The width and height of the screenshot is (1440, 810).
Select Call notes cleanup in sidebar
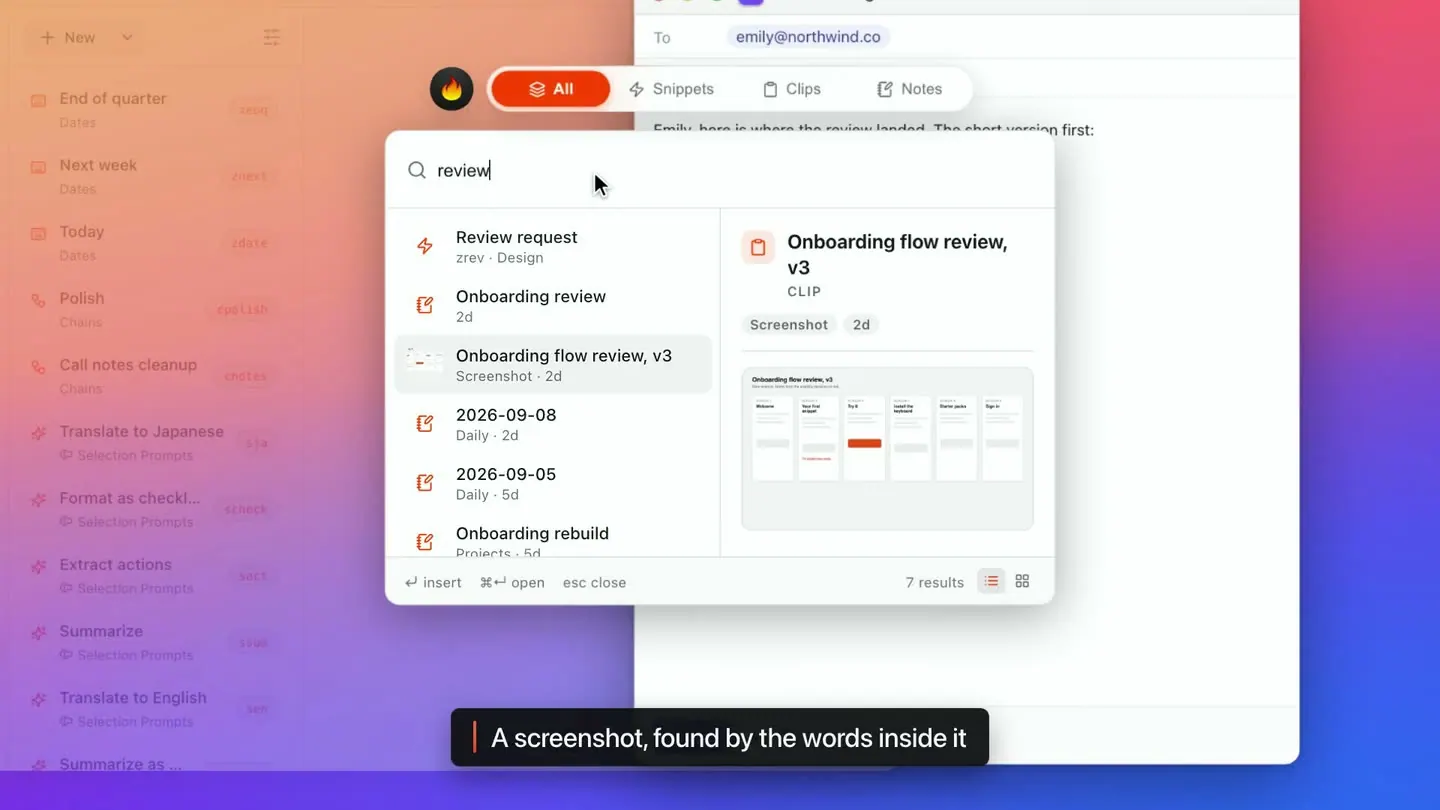tap(152, 375)
